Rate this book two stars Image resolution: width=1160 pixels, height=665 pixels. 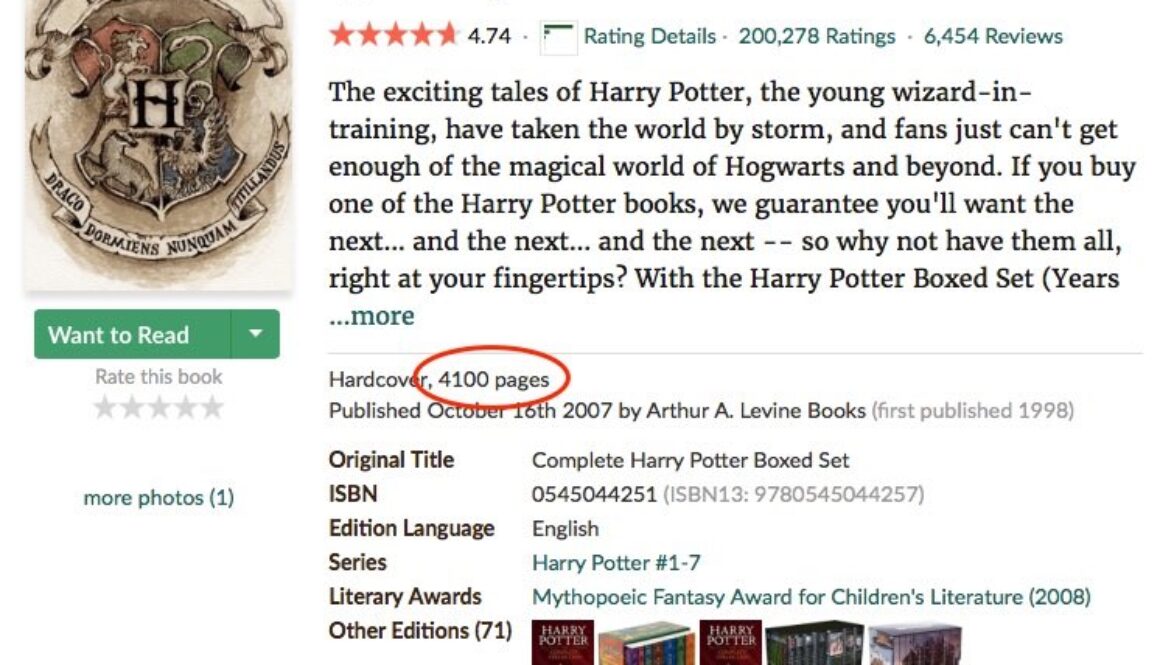pyautogui.click(x=132, y=407)
